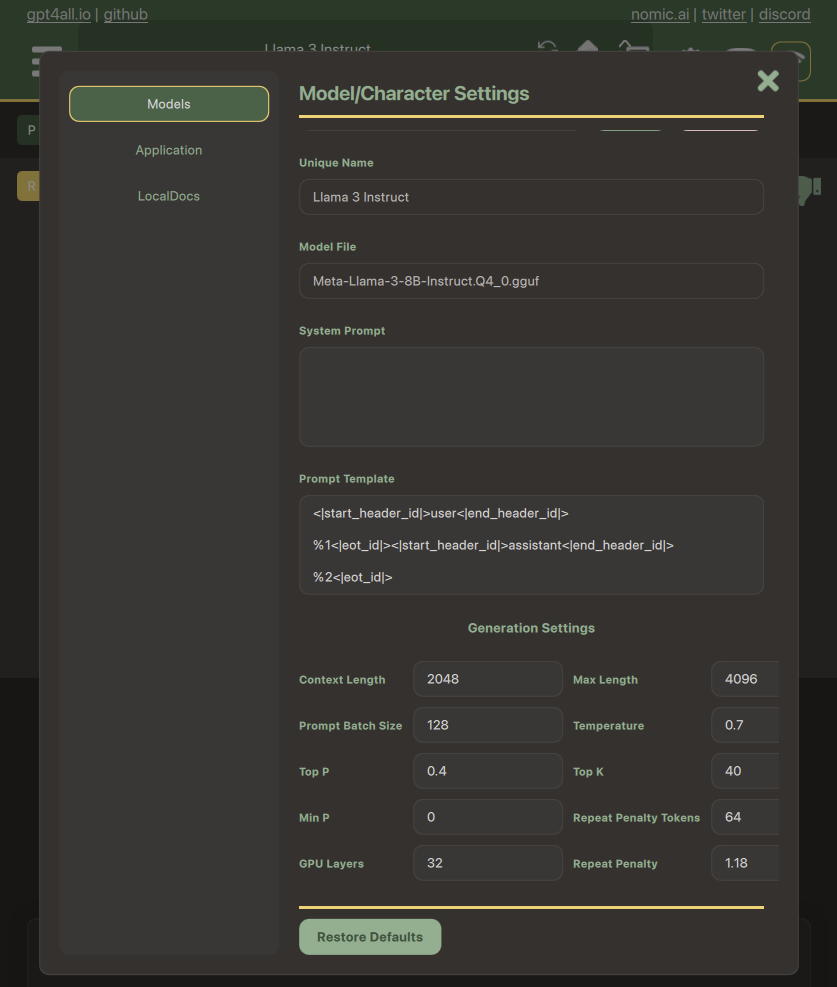Edit the Repeat Penalty Tokens value 64
Screen dimensions: 837x987
tap(745, 816)
